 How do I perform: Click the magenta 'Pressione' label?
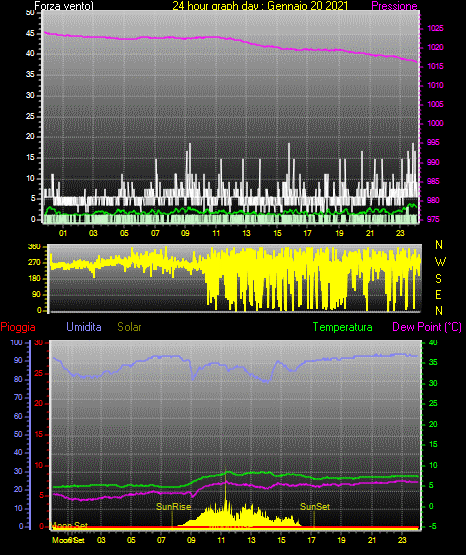coord(394,6)
